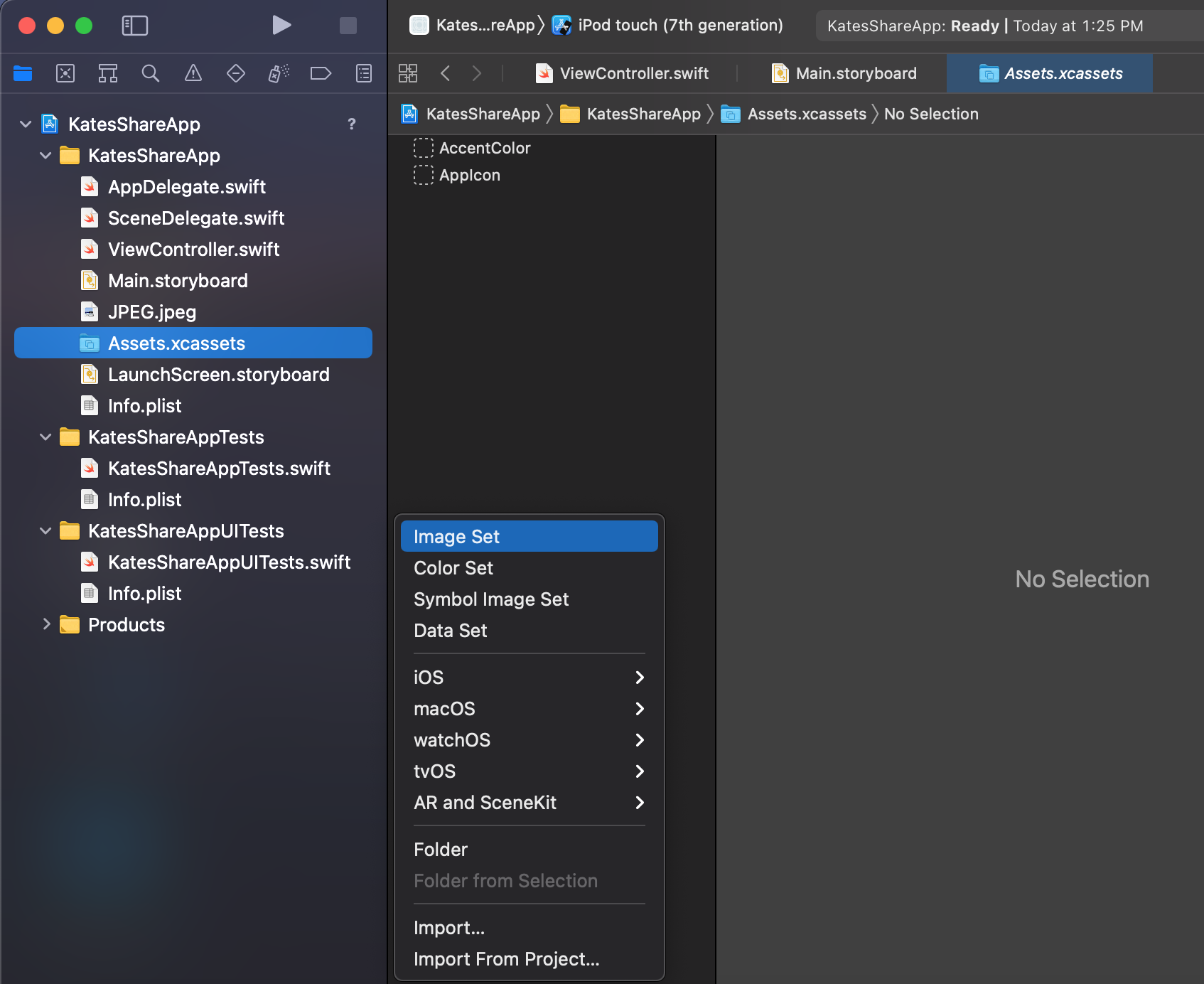
Task: Collapse the KatesShareApp group folder
Action: pyautogui.click(x=45, y=156)
